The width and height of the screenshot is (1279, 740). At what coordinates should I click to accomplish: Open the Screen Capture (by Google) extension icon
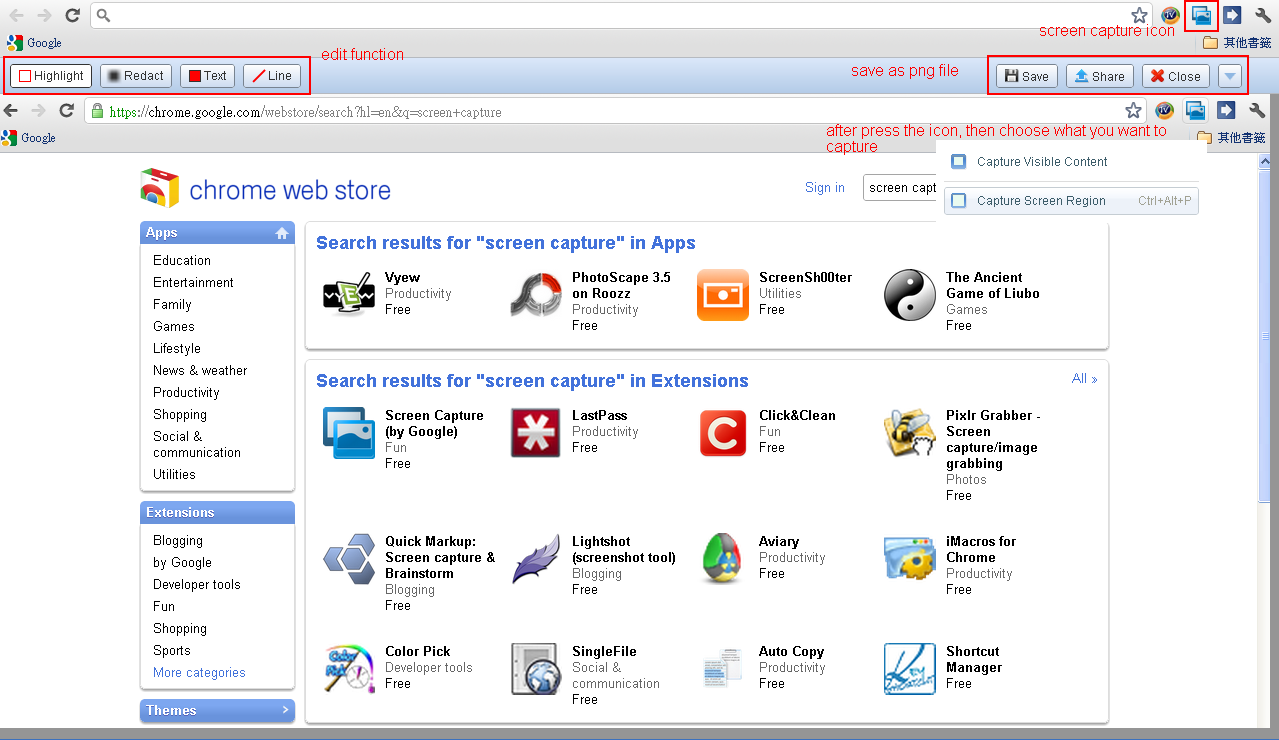pos(349,433)
